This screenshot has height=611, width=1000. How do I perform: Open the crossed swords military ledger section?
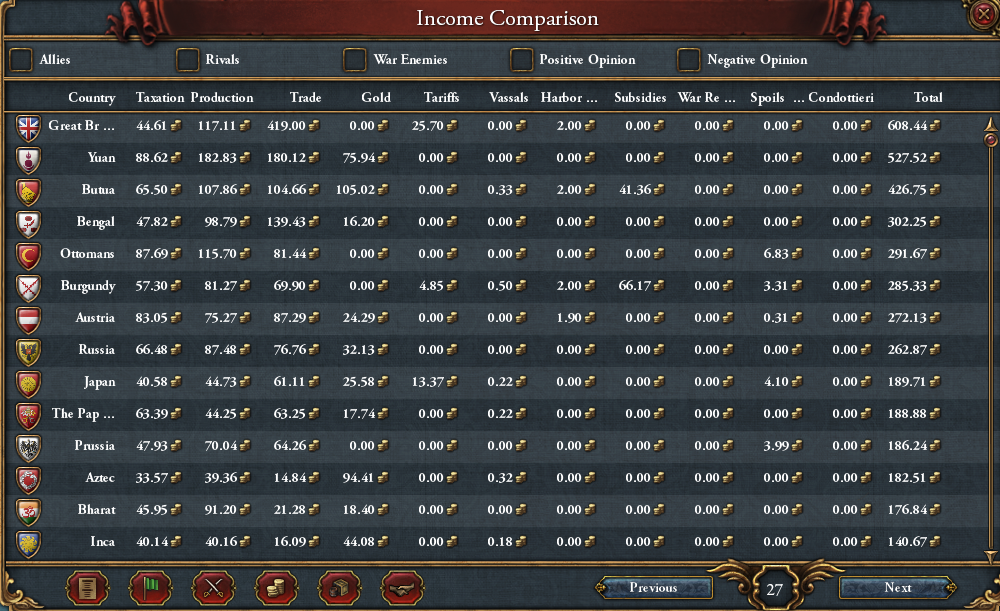(x=213, y=588)
